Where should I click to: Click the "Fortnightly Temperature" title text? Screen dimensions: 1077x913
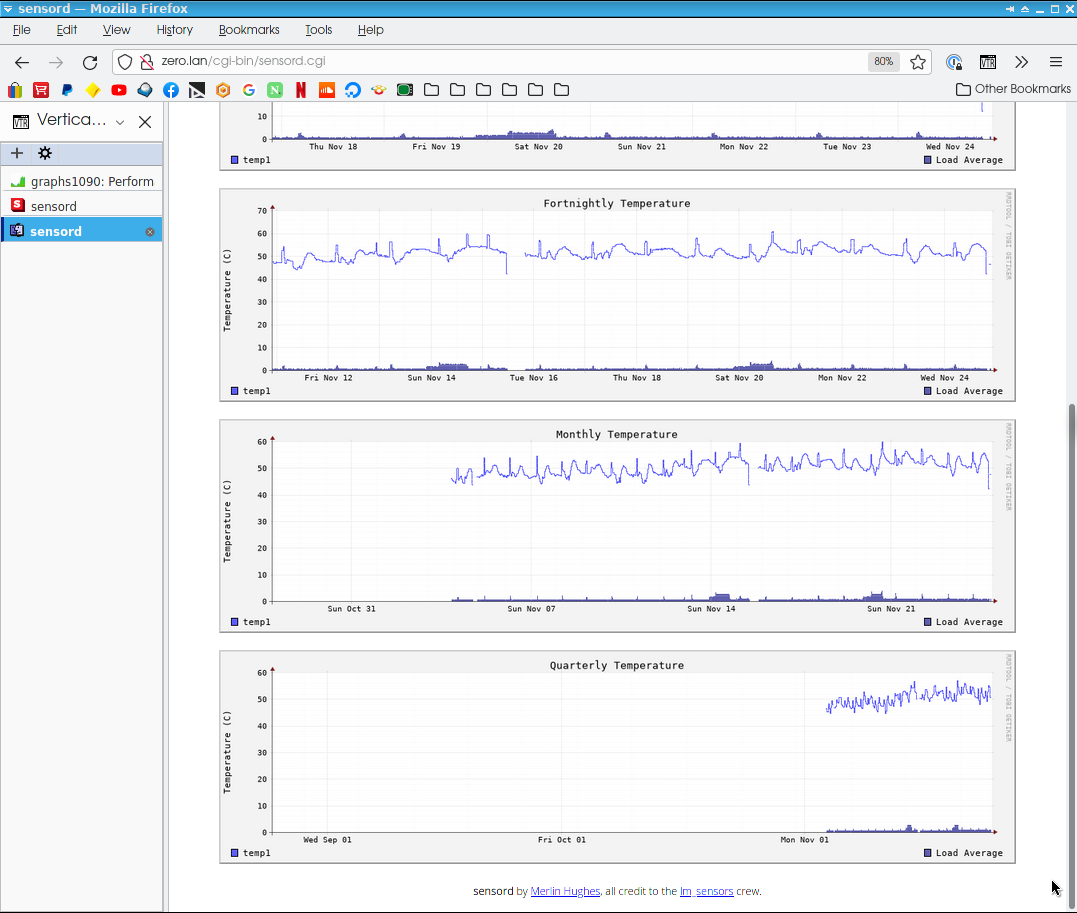[x=617, y=203]
